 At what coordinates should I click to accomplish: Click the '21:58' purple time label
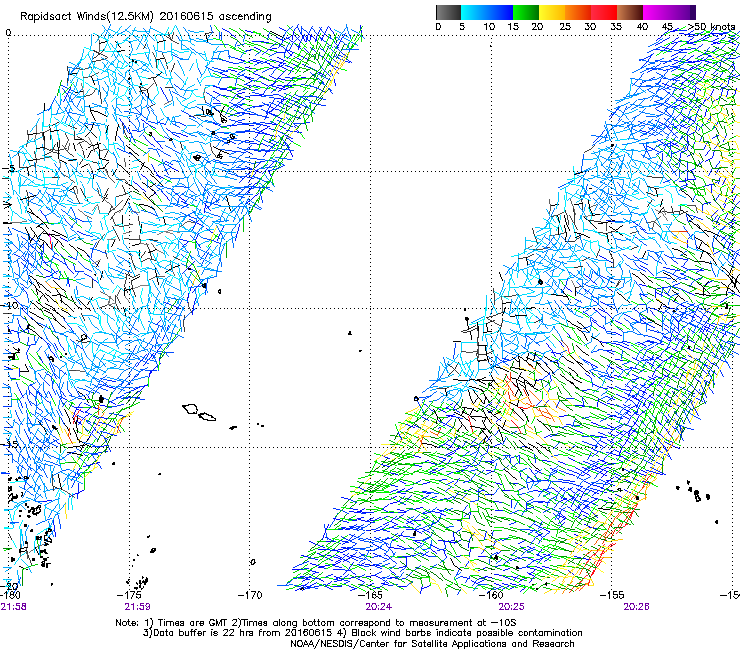coord(14,607)
